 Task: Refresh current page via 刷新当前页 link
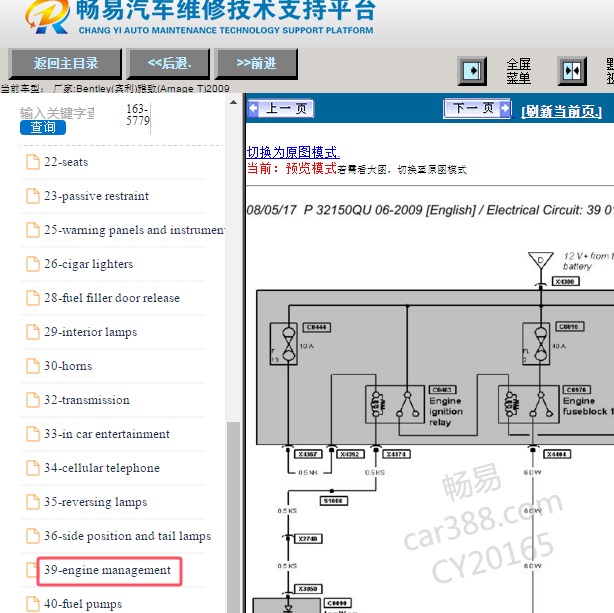561,112
